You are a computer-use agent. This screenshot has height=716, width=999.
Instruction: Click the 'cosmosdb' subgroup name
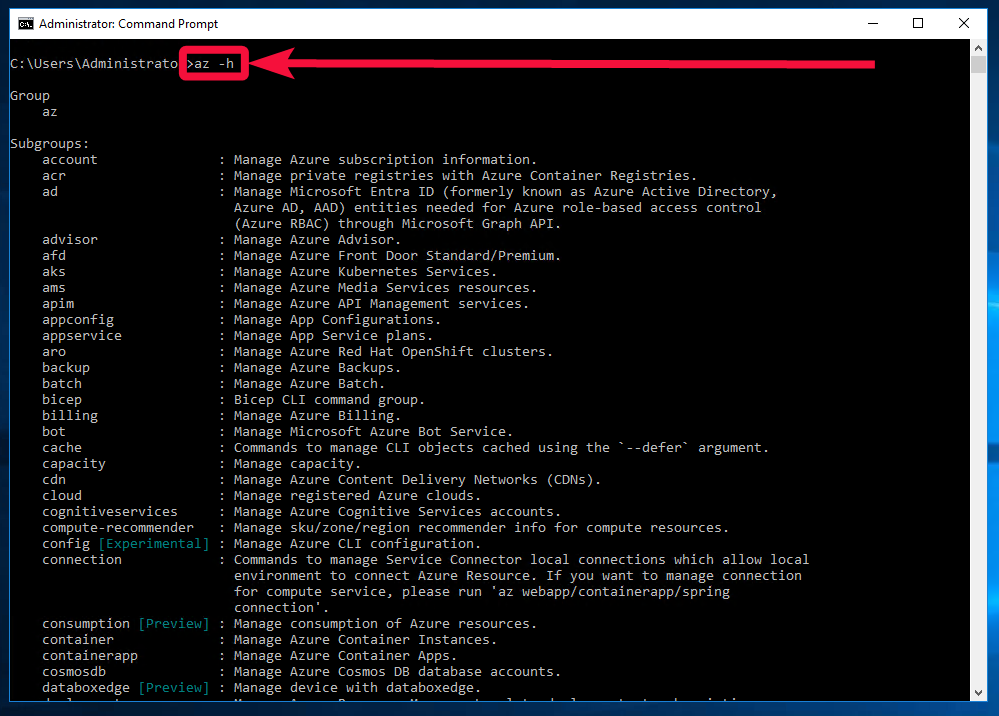pos(74,671)
